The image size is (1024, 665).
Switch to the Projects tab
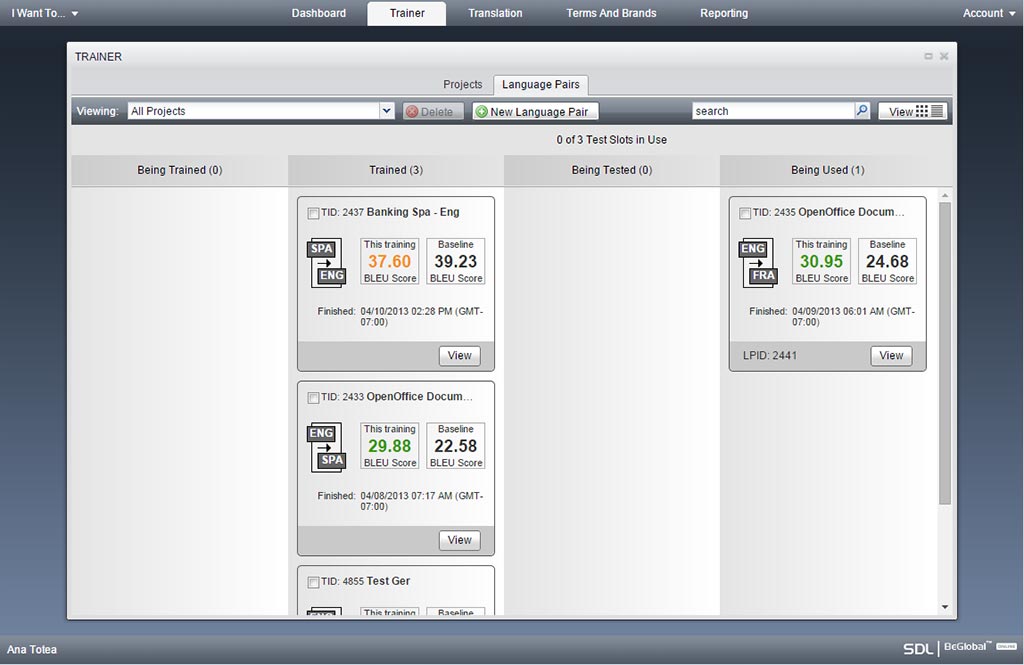click(x=462, y=85)
